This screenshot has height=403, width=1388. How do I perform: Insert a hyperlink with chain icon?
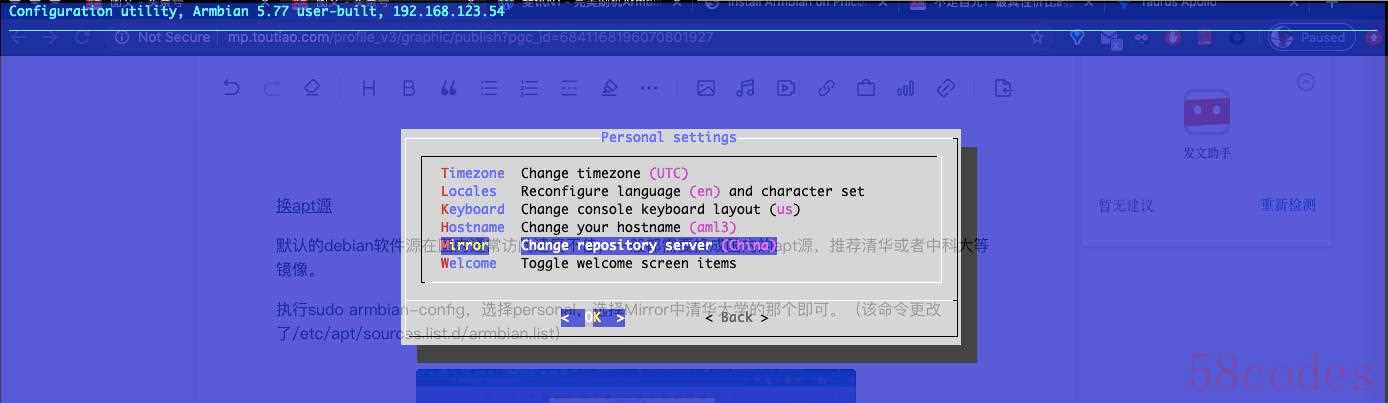point(826,88)
